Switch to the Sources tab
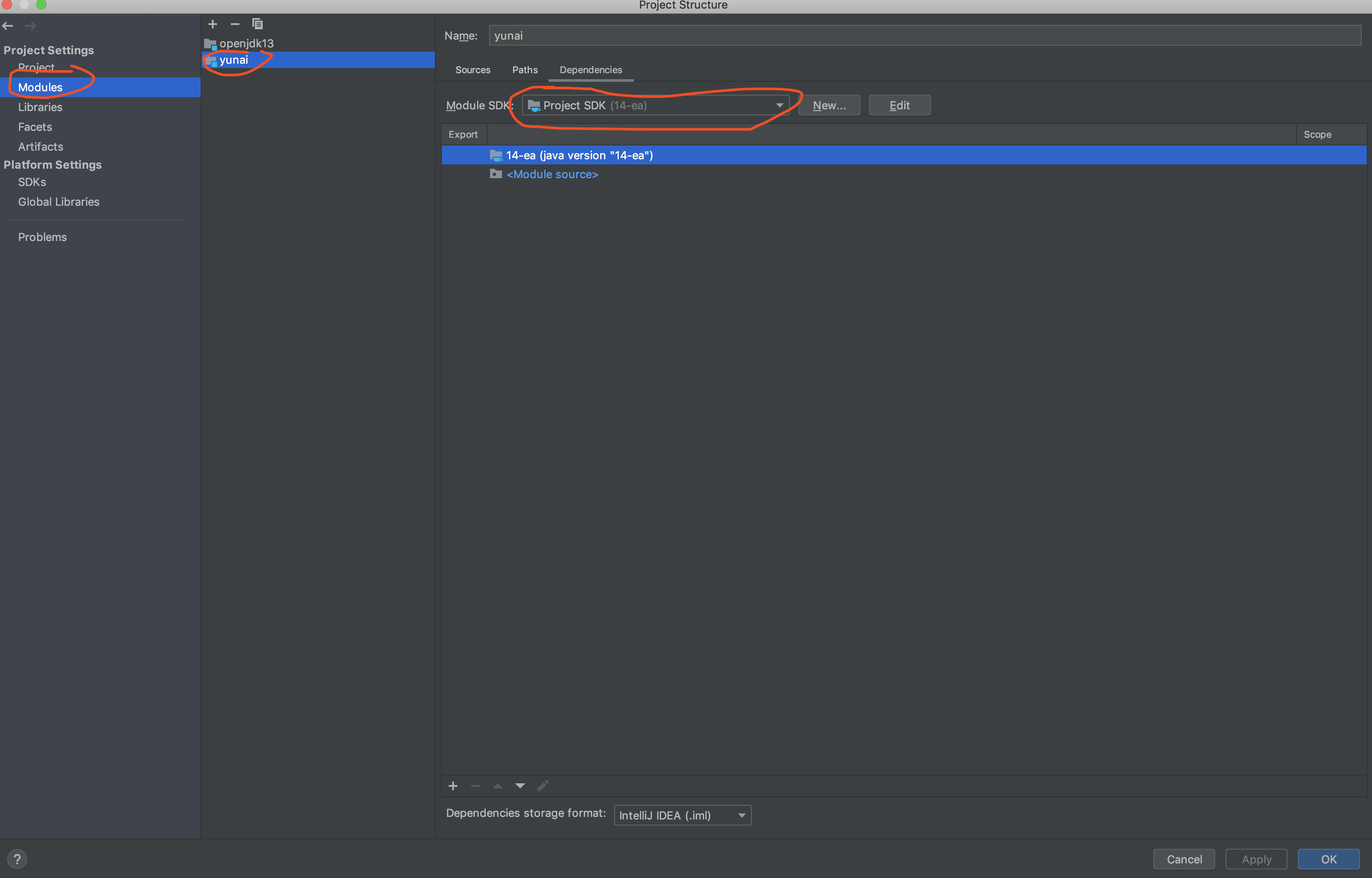This screenshot has width=1372, height=878. [472, 69]
